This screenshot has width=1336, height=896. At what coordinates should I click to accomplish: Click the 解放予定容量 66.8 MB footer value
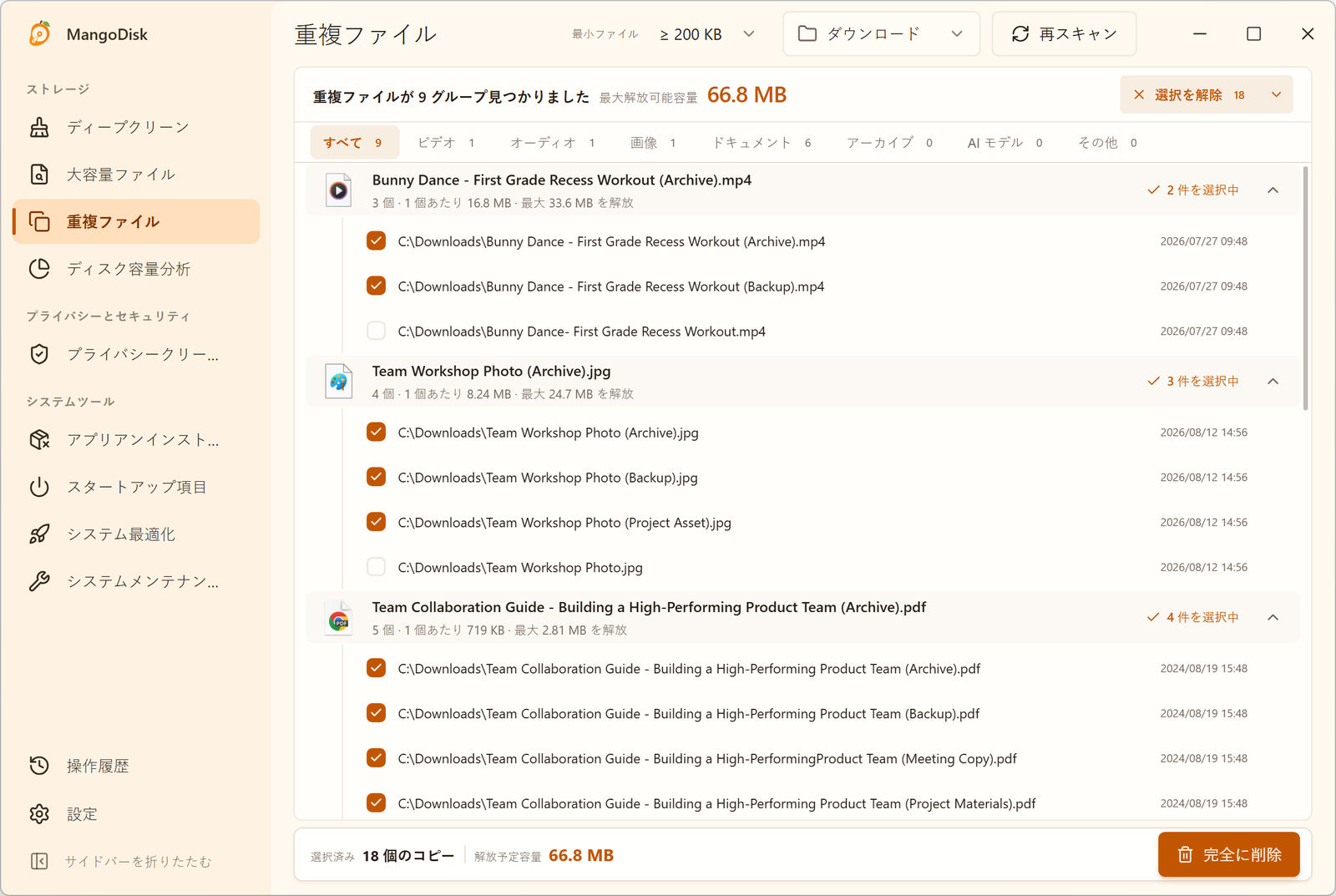coord(581,855)
